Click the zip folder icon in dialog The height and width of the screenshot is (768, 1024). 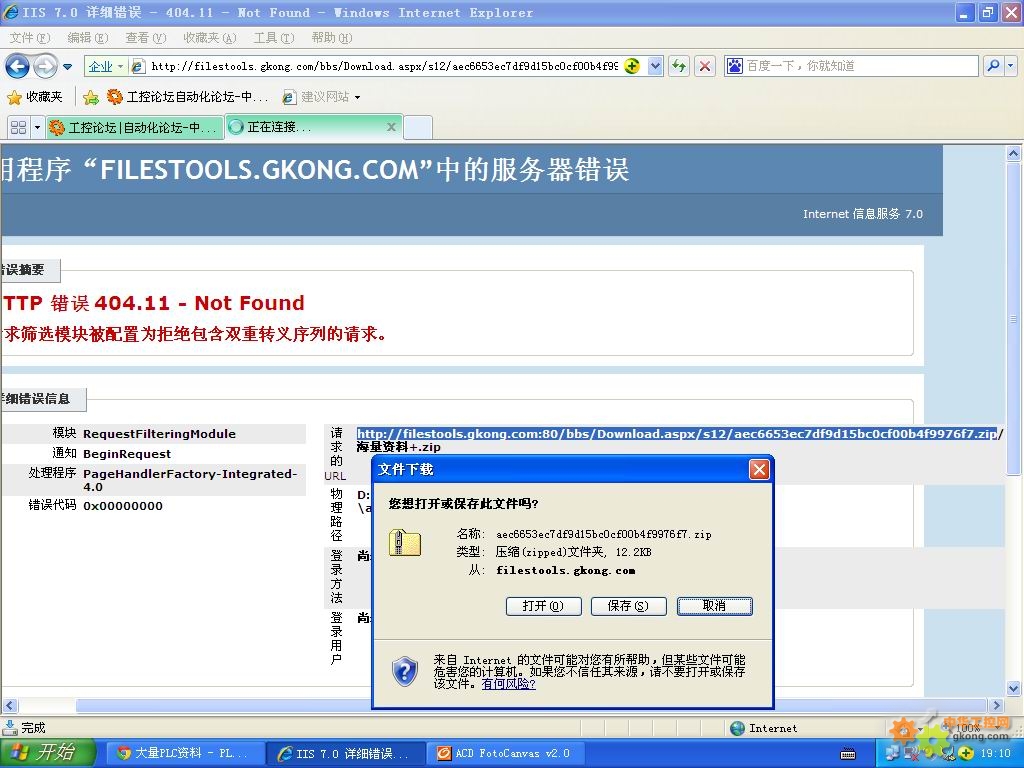[x=405, y=543]
